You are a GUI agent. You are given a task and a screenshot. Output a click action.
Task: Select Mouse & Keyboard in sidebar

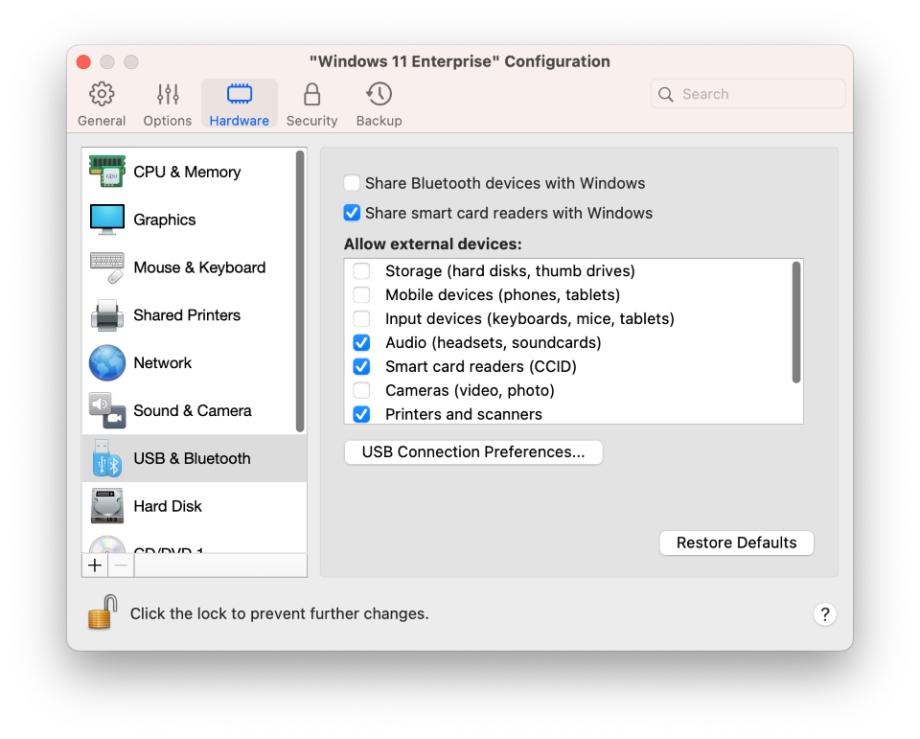199,267
